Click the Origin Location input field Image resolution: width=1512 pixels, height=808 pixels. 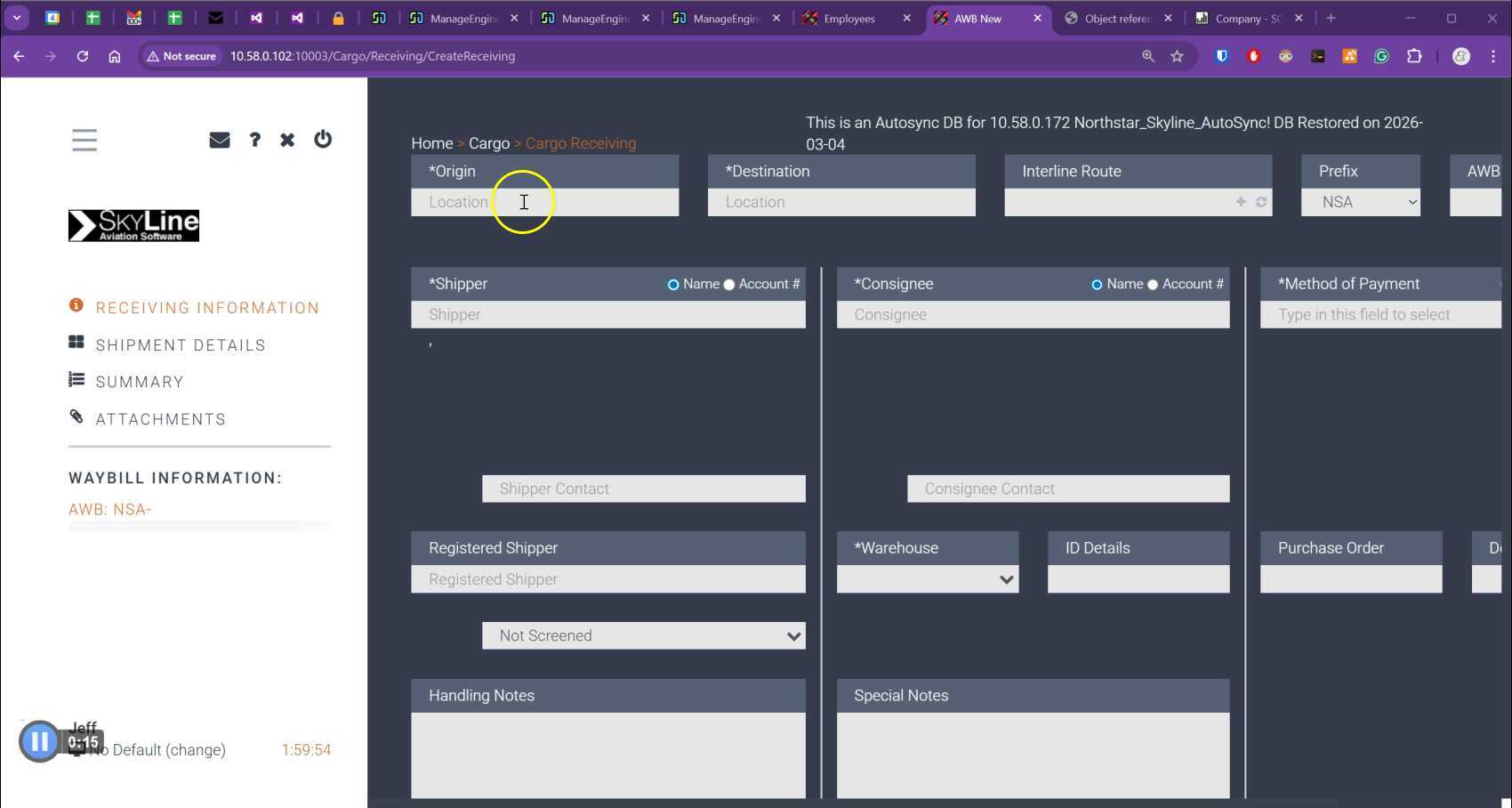coord(544,202)
